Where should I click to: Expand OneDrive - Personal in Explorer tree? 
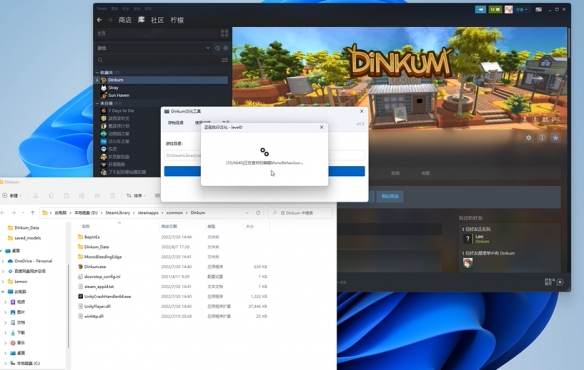click(x=3, y=261)
